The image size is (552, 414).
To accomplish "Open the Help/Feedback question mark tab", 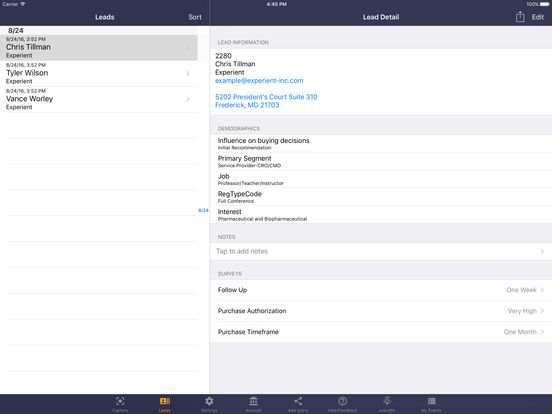I will (343, 401).
